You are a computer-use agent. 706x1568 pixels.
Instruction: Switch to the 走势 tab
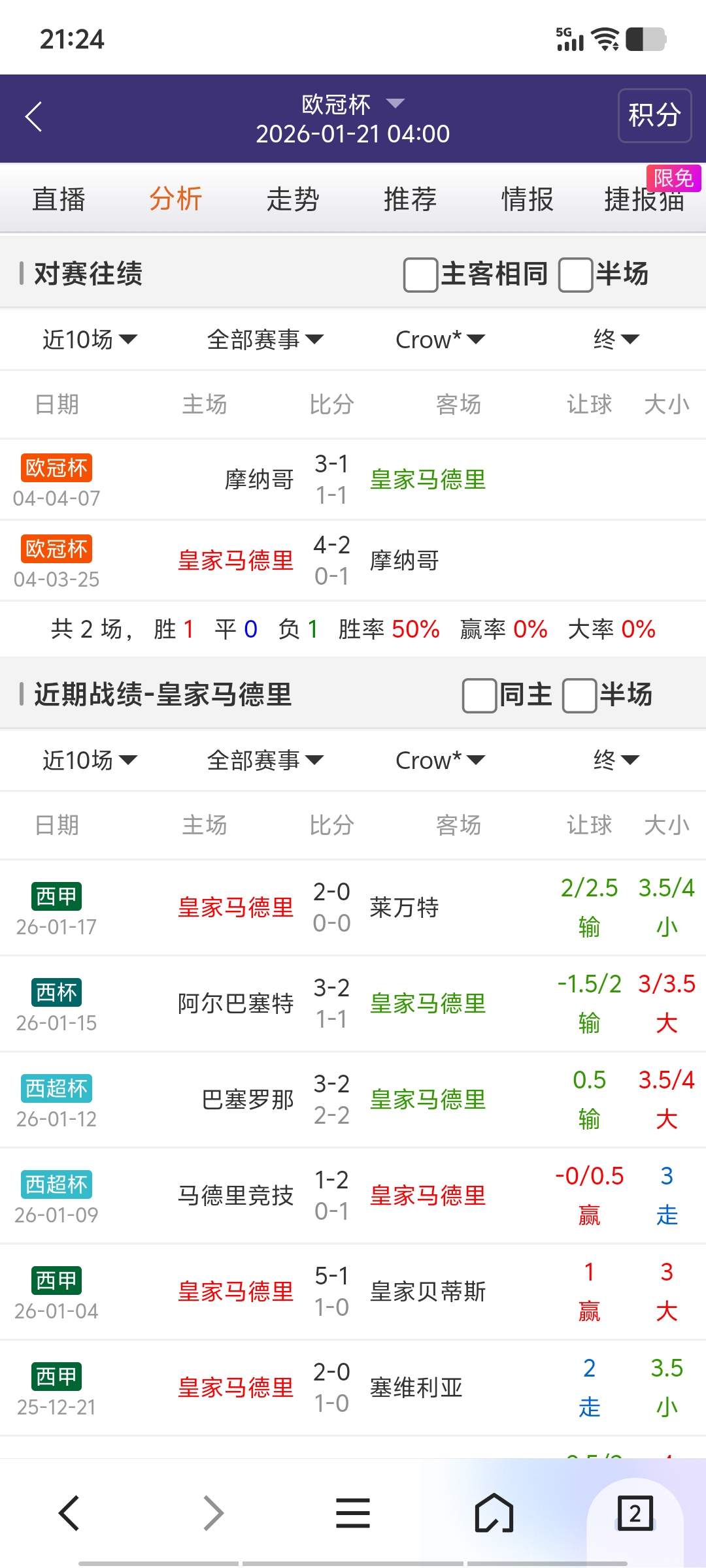point(293,199)
